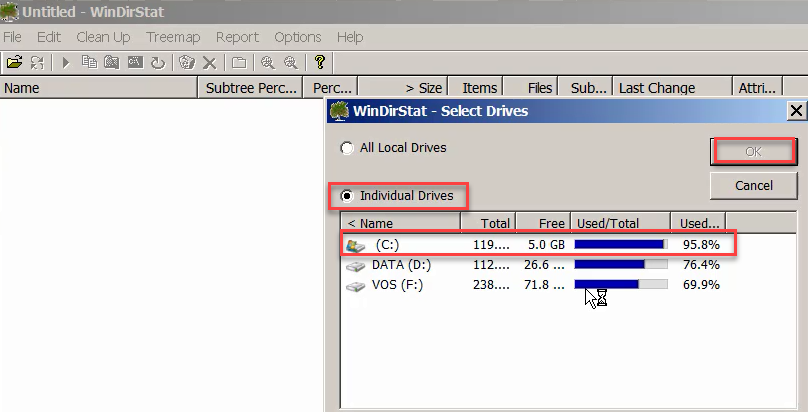
Task: Click WinDirStat tree icon in dialog title
Action: point(339,111)
